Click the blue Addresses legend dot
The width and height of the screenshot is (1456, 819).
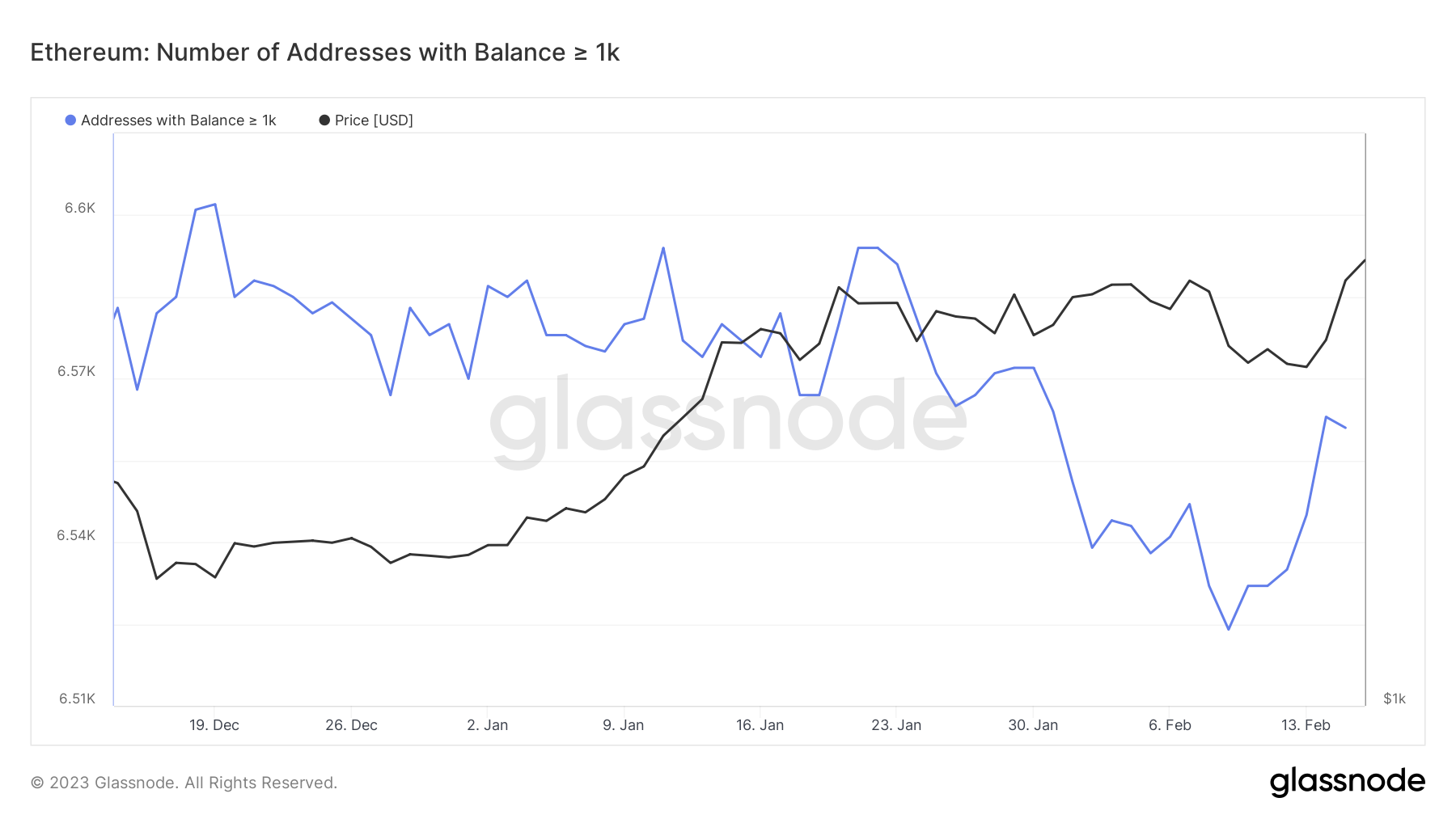70,120
